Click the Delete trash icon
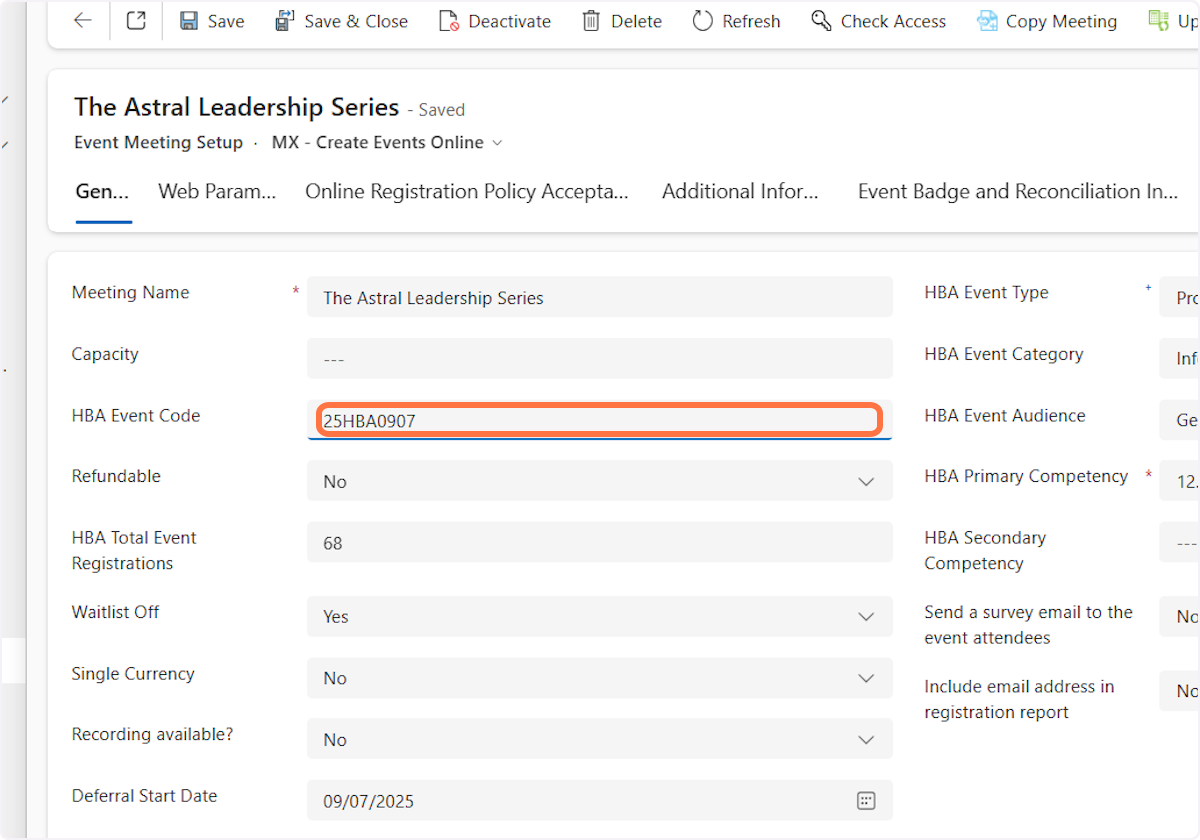 pyautogui.click(x=621, y=21)
